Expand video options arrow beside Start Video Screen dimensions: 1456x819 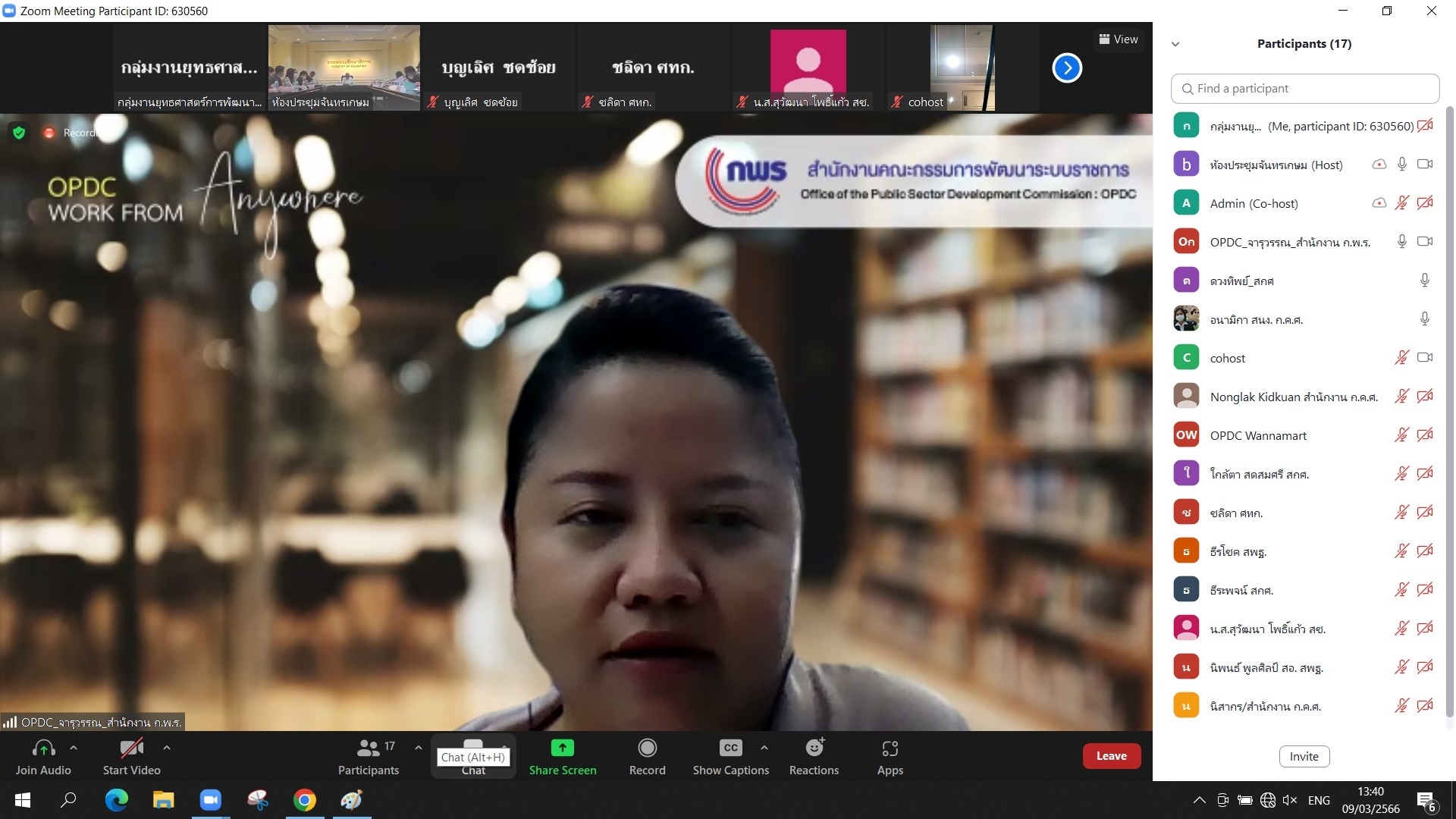166,748
